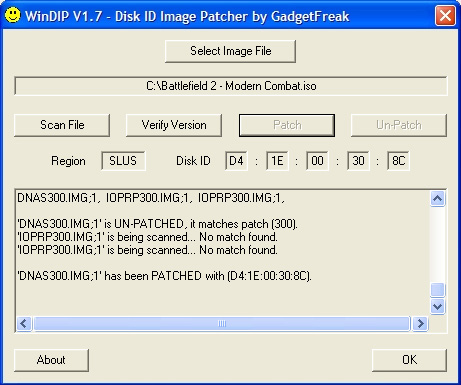Open the About dialog
This screenshot has height=385, width=461.
point(51,360)
